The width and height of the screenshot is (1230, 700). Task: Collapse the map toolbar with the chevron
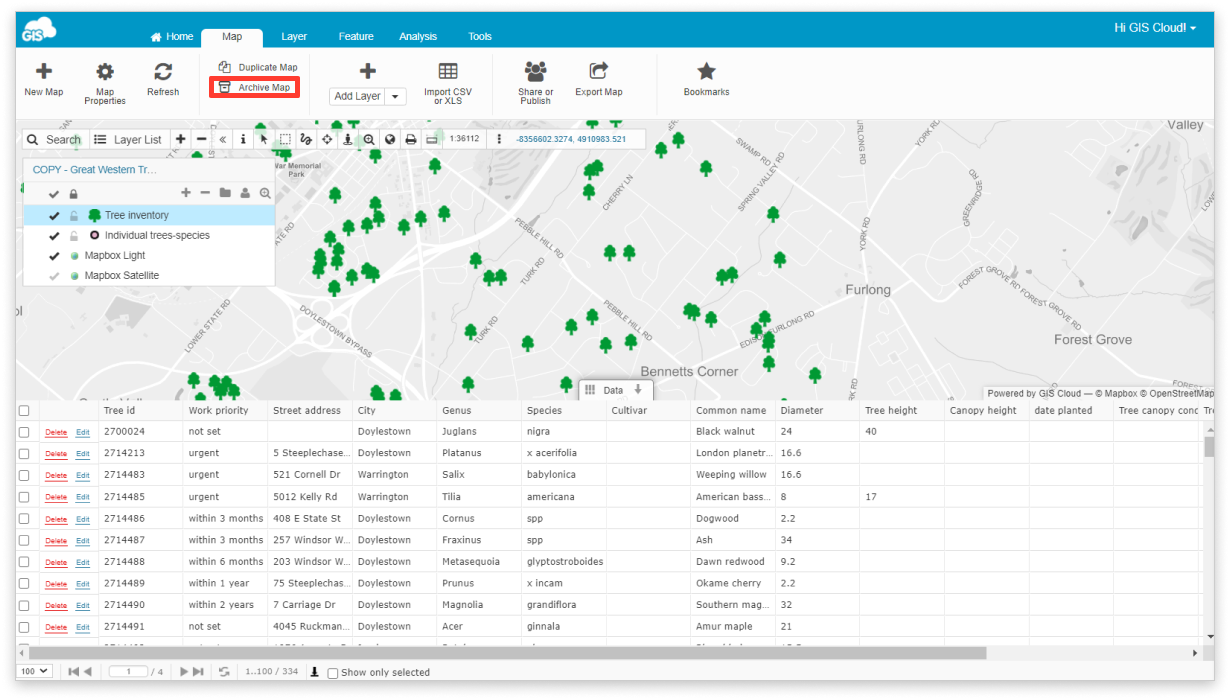pyautogui.click(x=222, y=139)
